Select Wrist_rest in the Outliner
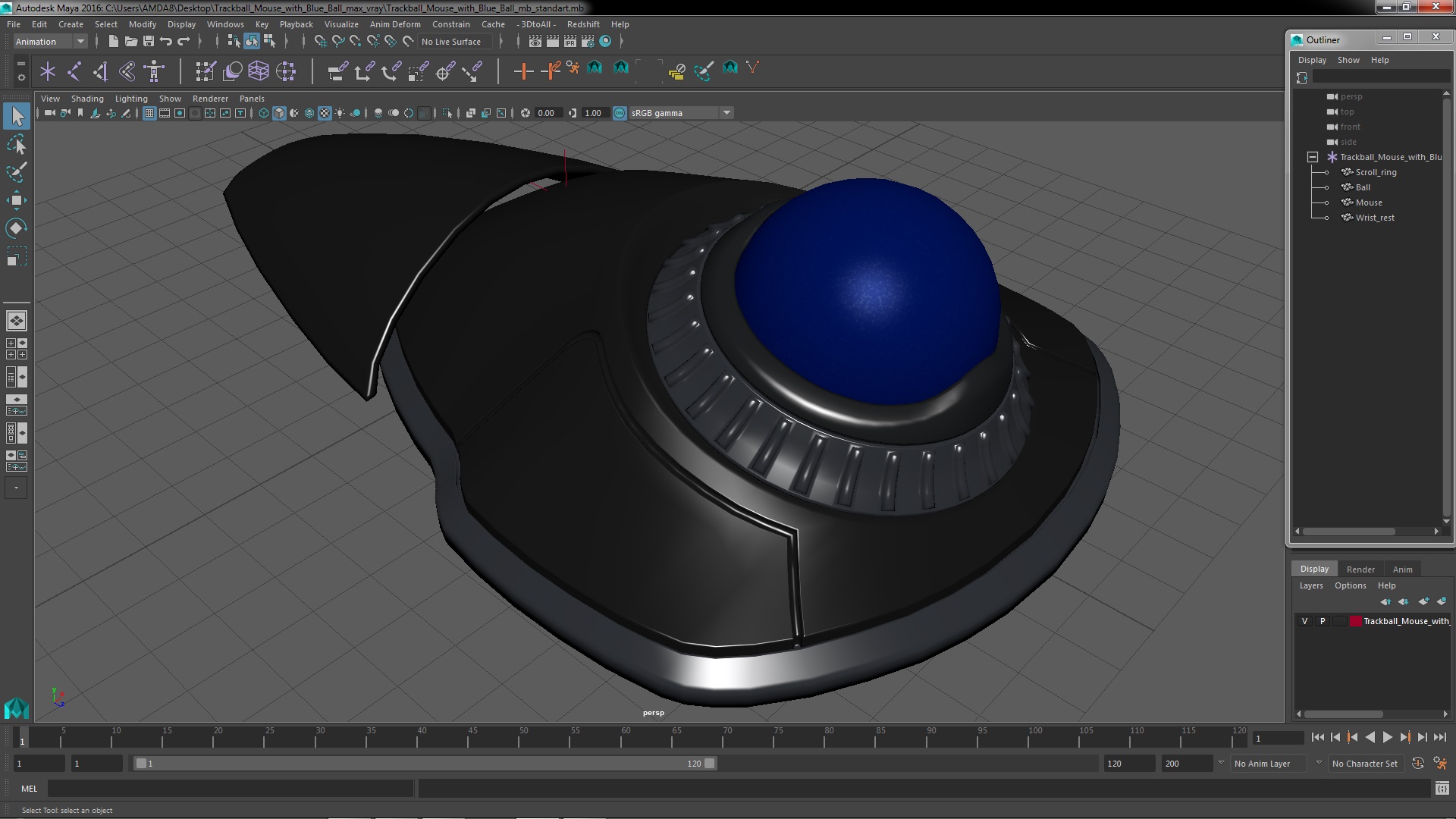 click(x=1375, y=218)
